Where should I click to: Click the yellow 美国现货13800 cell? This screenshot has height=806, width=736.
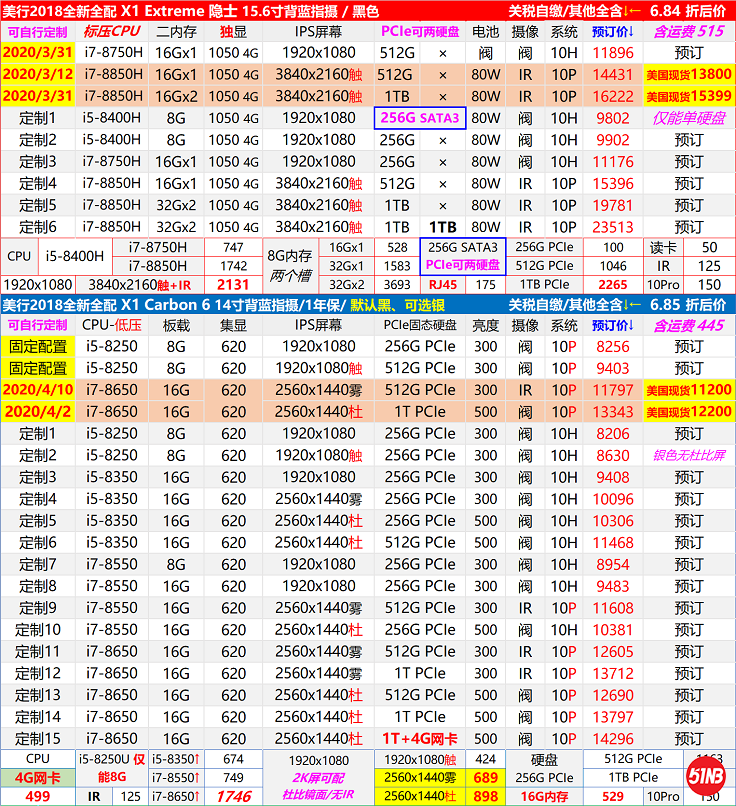pos(688,75)
